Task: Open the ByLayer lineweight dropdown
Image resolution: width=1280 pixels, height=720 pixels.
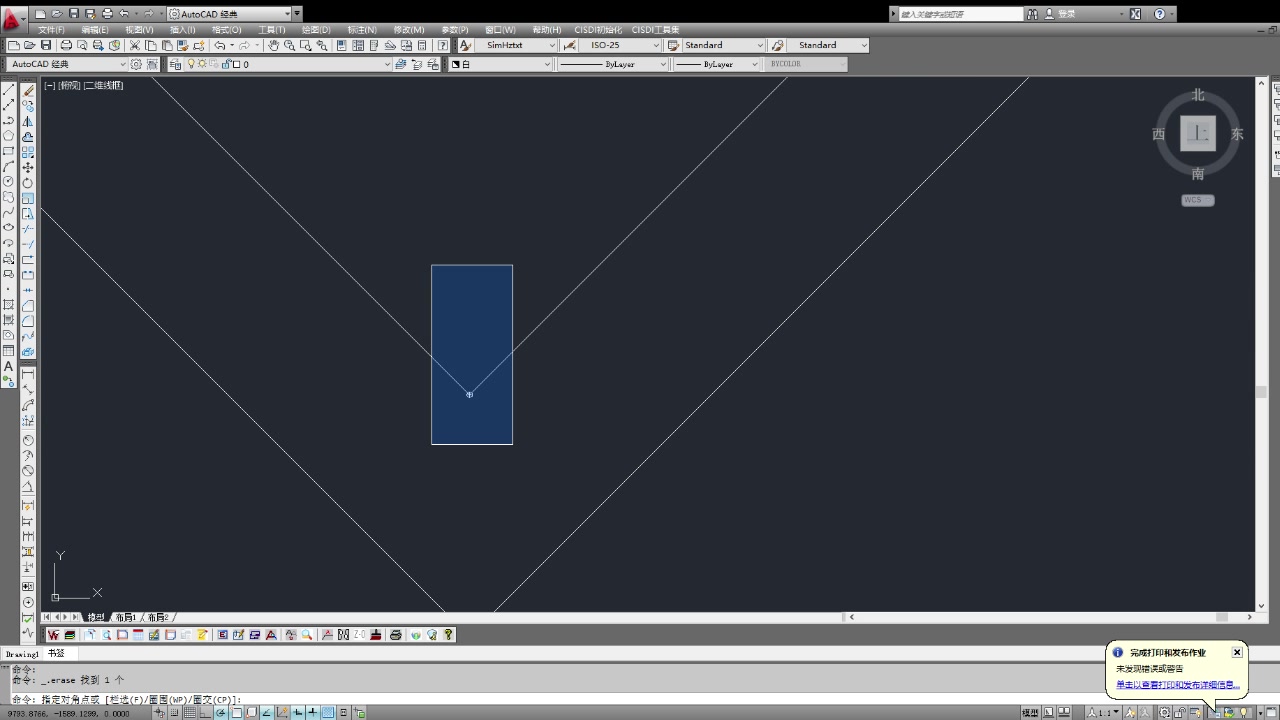Action: (x=716, y=64)
